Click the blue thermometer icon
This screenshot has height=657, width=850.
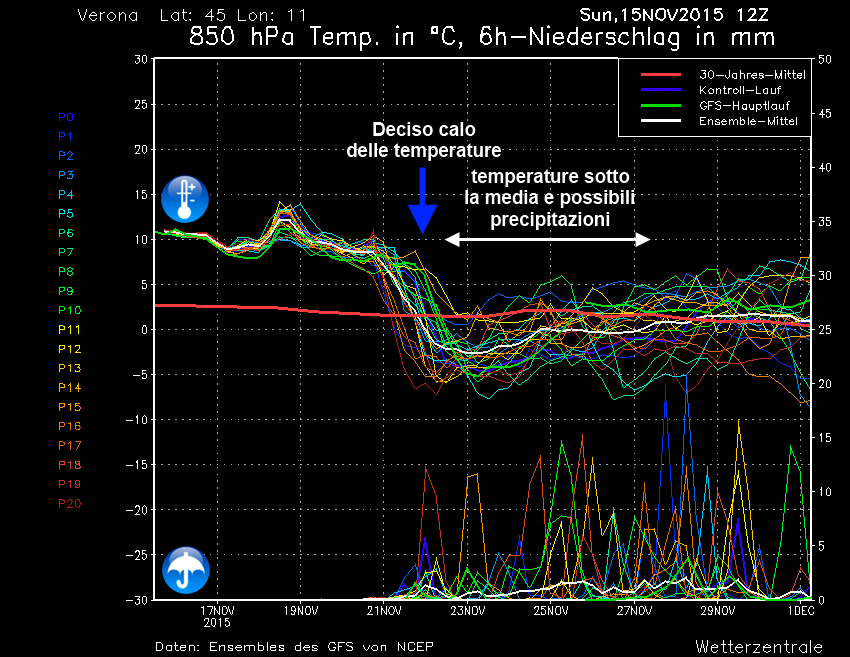click(185, 199)
